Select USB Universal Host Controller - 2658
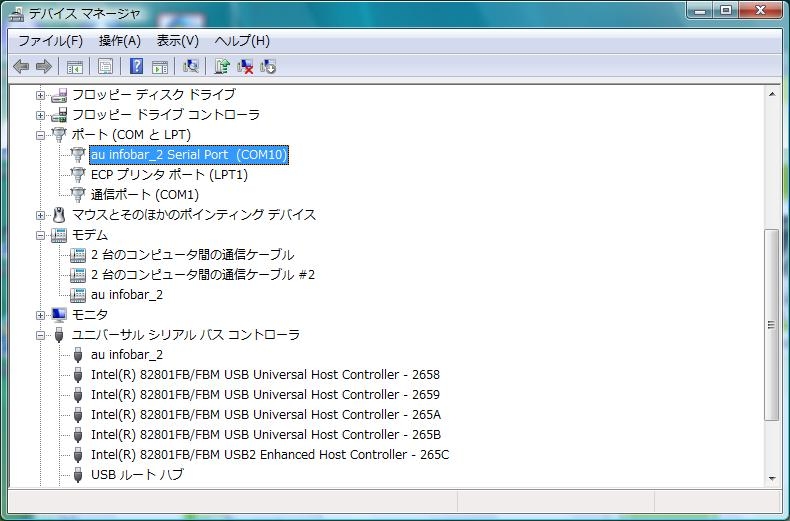 (x=266, y=374)
